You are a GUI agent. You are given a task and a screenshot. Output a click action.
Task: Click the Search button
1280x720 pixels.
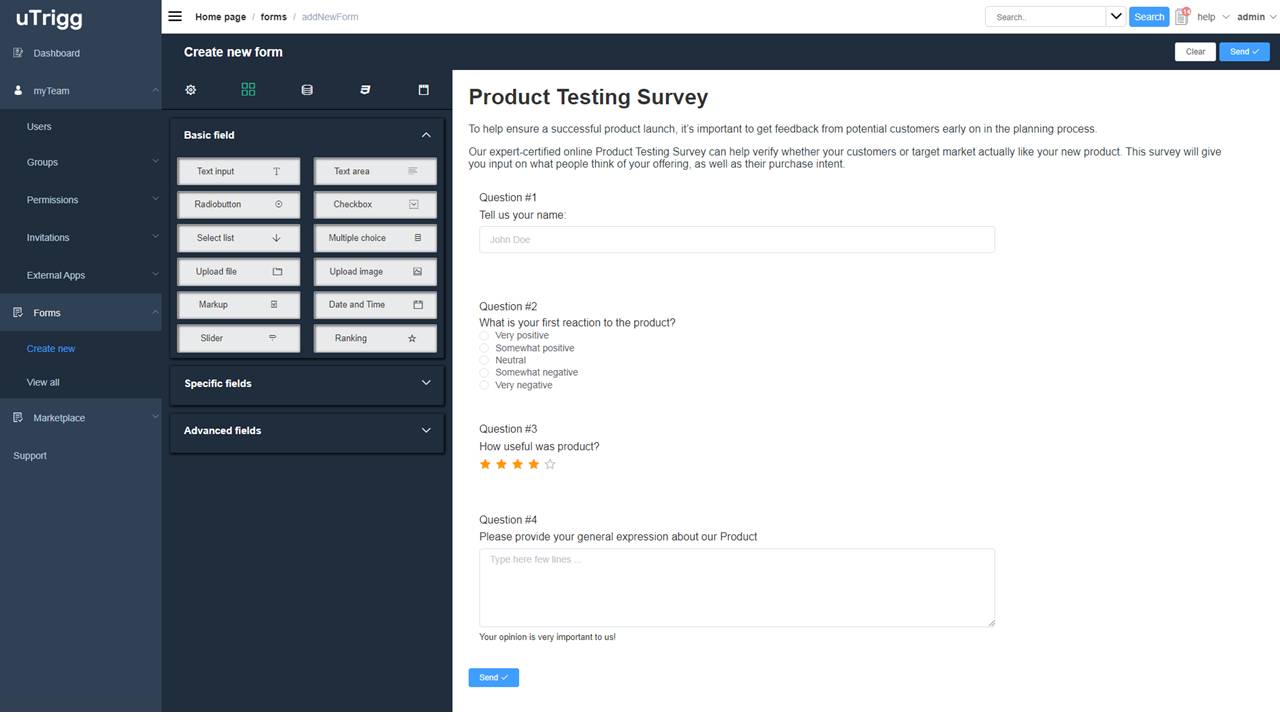(x=1149, y=16)
